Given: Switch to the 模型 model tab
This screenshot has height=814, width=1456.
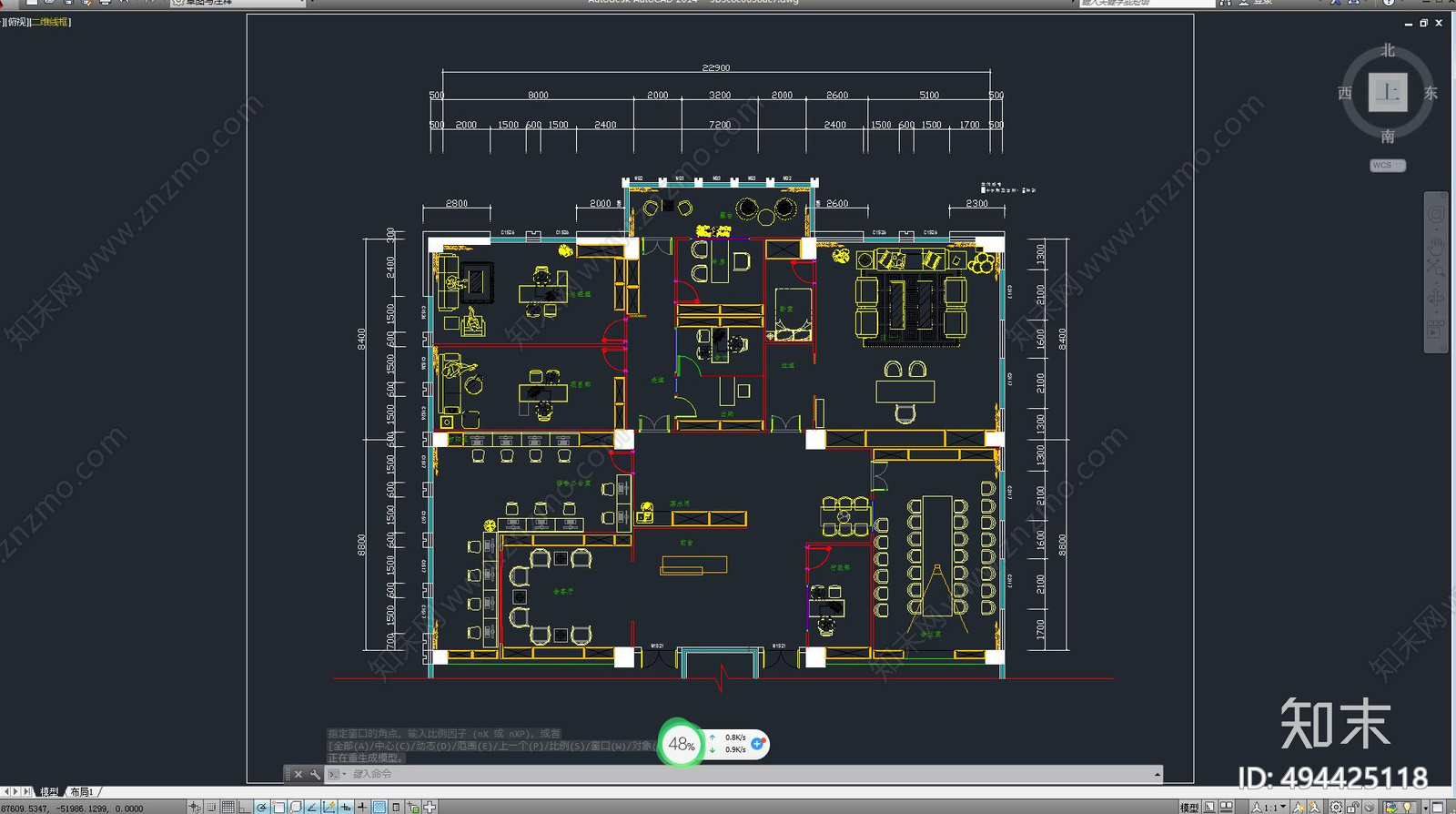Looking at the screenshot, I should [x=49, y=792].
